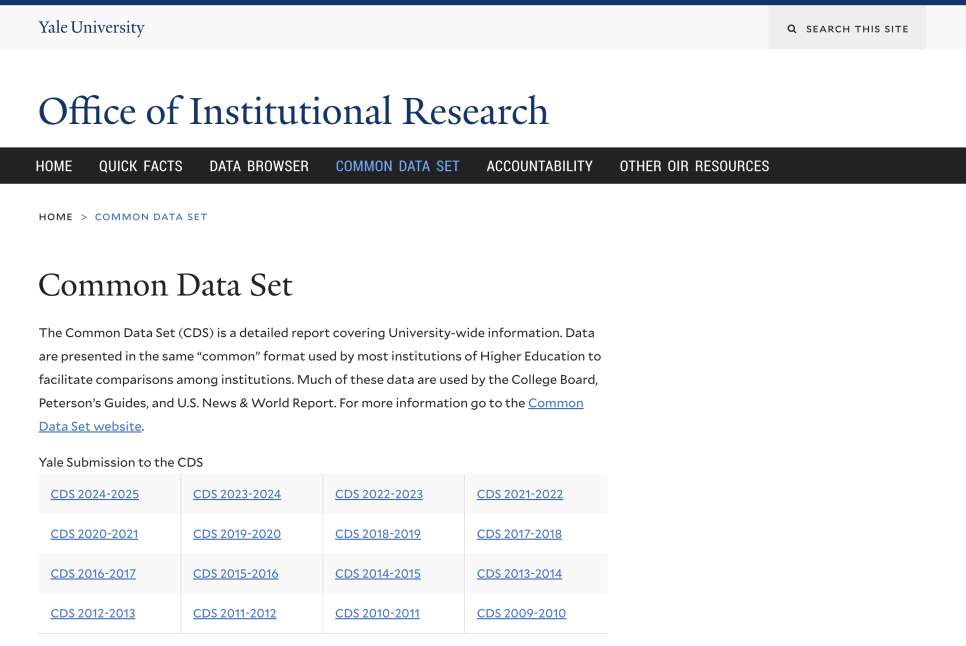This screenshot has width=966, height=646.
Task: Click the Search This Site field
Action: click(857, 29)
